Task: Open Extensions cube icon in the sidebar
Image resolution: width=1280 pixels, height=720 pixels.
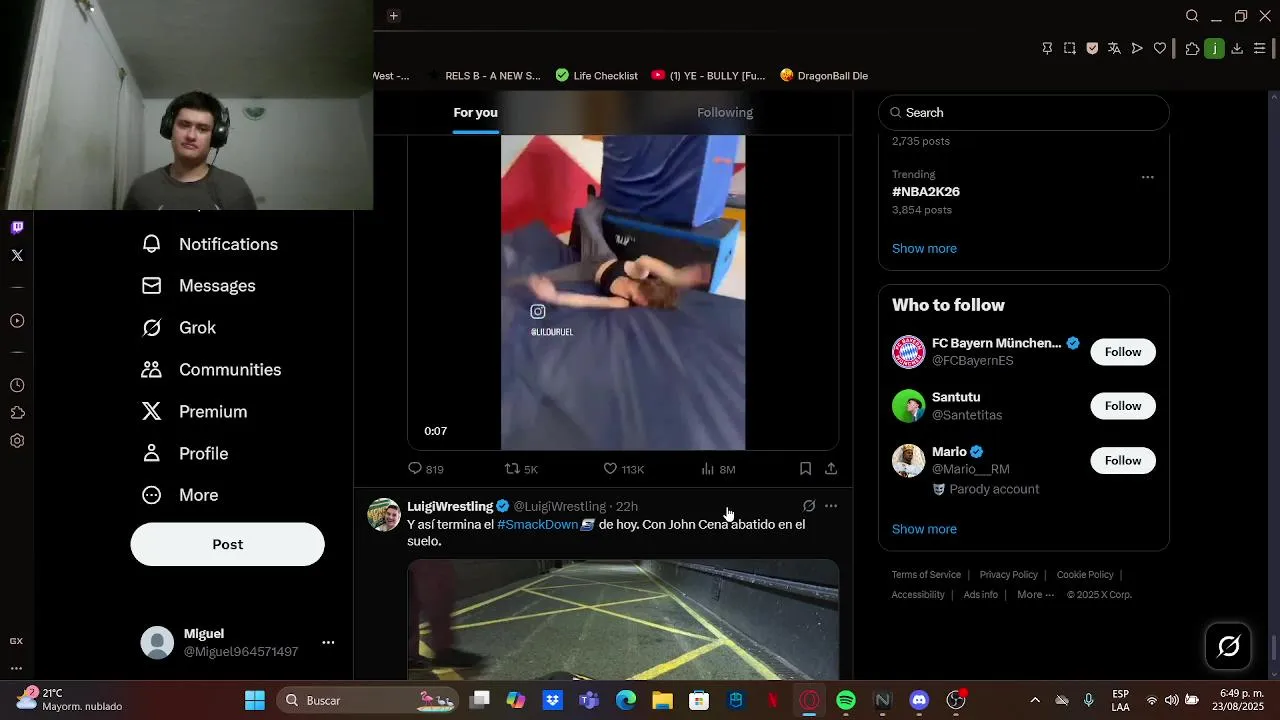Action: [x=17, y=413]
